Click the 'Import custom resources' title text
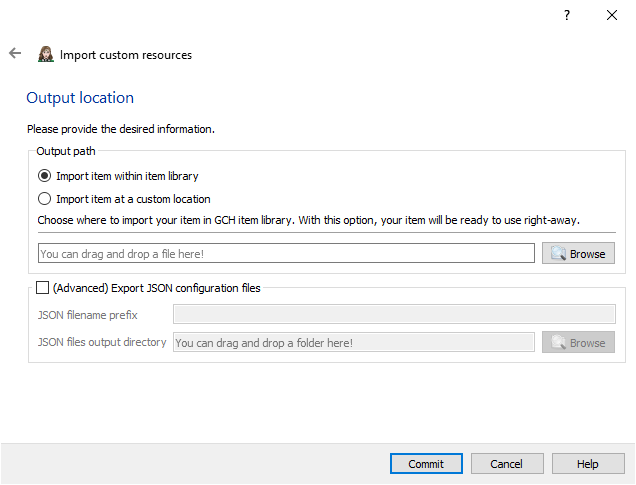Viewport: 636px width, 485px height. point(126,55)
